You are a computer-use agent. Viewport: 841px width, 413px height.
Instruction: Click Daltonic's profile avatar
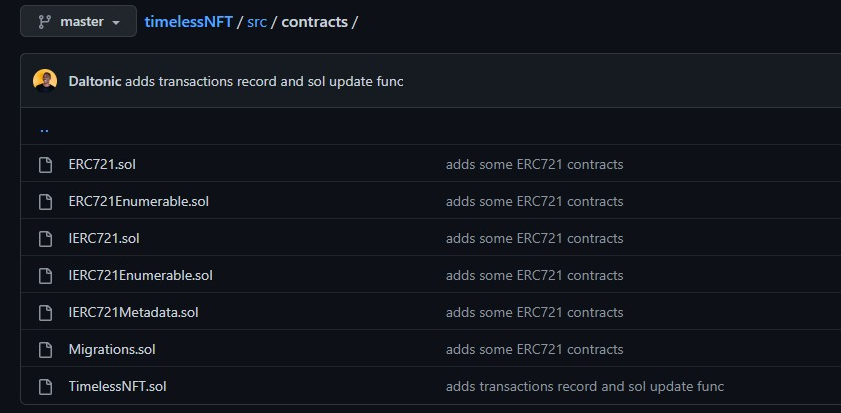point(45,81)
